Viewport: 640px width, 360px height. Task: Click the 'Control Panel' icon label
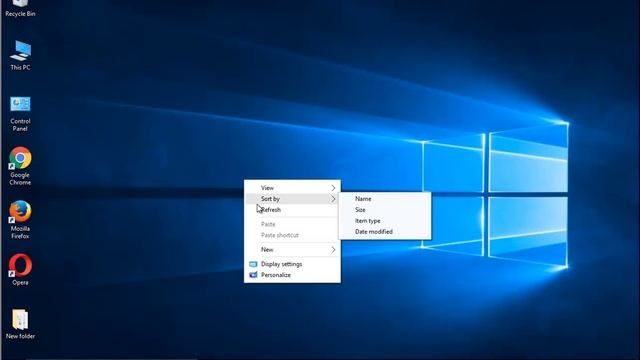point(20,125)
